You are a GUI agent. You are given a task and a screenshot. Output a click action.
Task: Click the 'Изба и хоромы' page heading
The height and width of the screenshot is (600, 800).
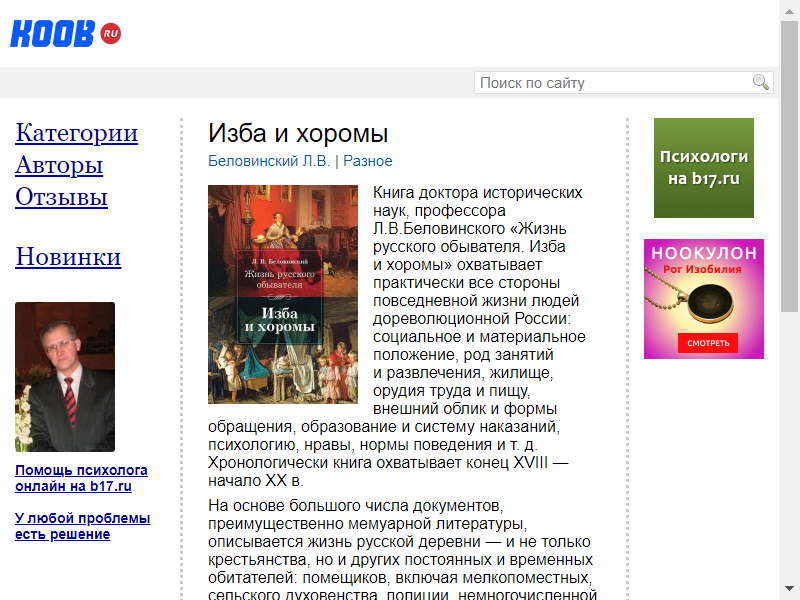point(298,134)
